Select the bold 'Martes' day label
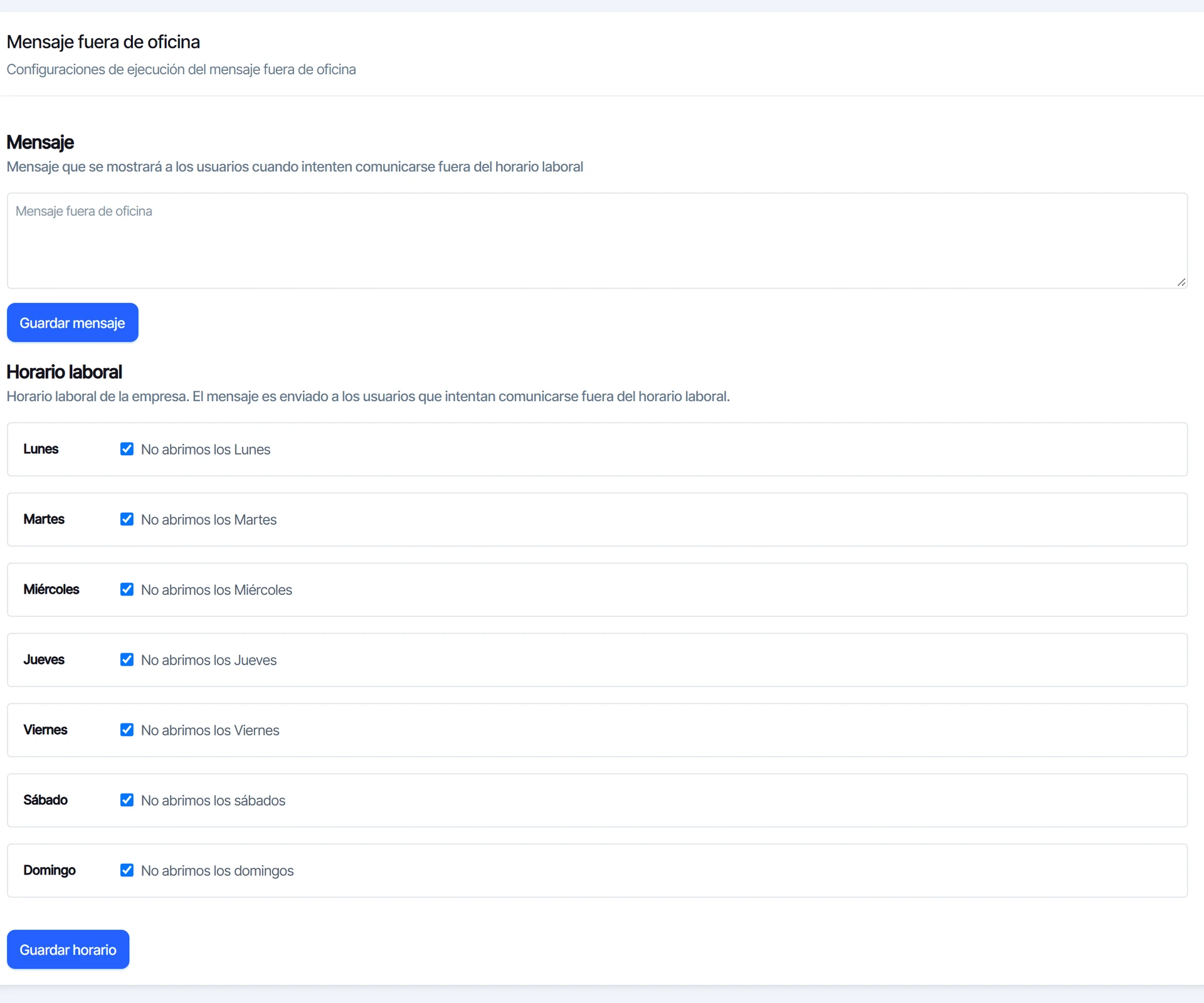Screen dimensions: 1204x1003 coord(44,519)
